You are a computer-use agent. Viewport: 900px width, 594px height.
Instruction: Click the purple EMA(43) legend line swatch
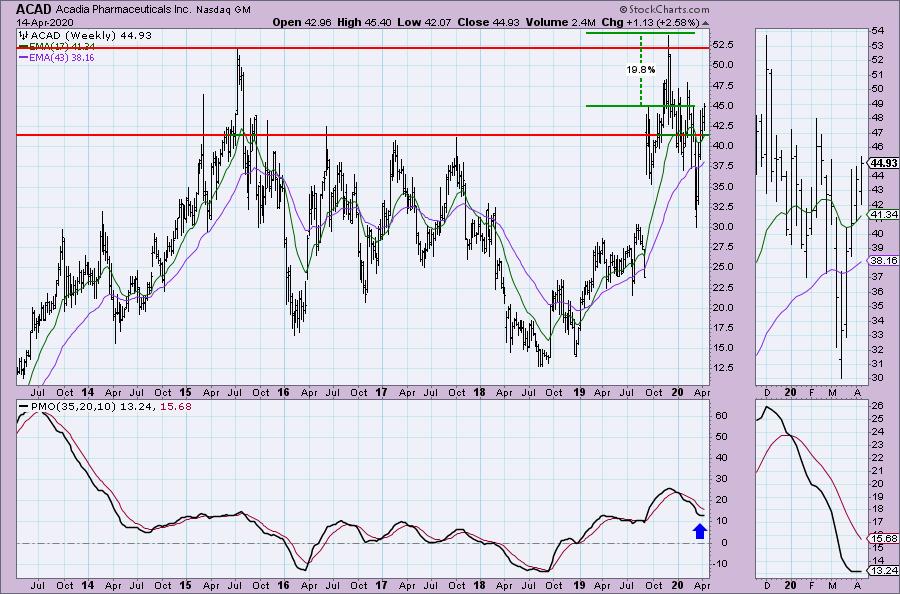pyautogui.click(x=24, y=57)
